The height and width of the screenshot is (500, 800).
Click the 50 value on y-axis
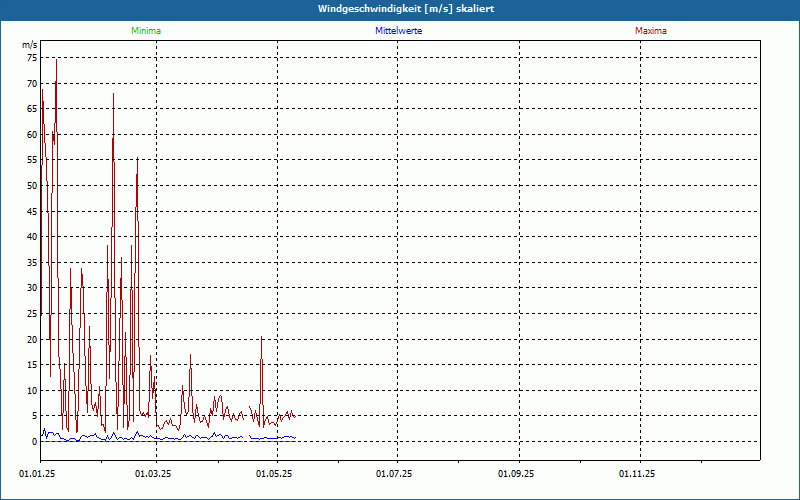tap(32, 186)
